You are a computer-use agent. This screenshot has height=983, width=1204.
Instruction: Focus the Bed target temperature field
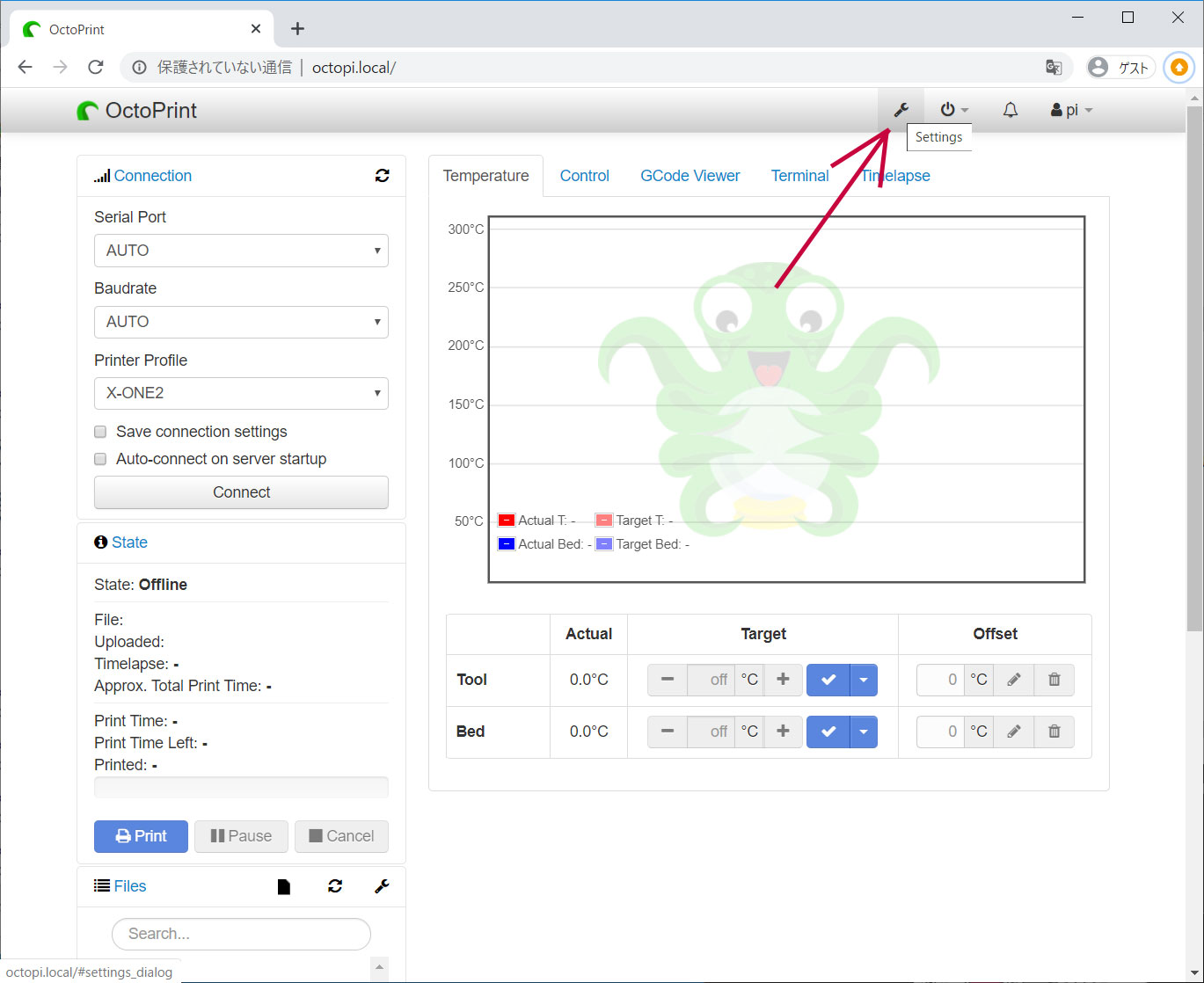tap(710, 732)
